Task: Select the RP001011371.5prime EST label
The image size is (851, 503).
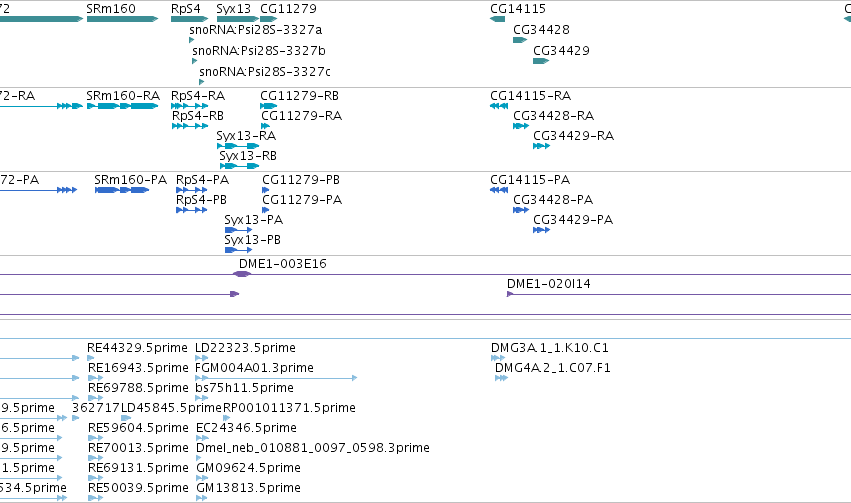Action: tap(289, 409)
